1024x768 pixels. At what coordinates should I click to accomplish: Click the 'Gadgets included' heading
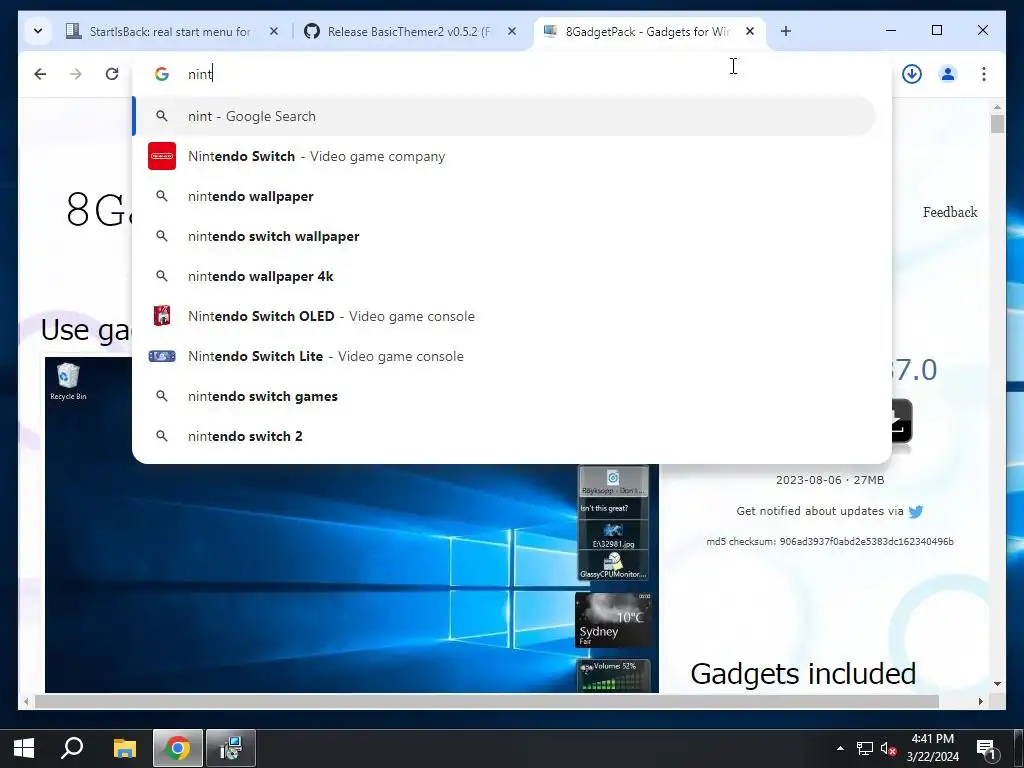click(x=803, y=673)
